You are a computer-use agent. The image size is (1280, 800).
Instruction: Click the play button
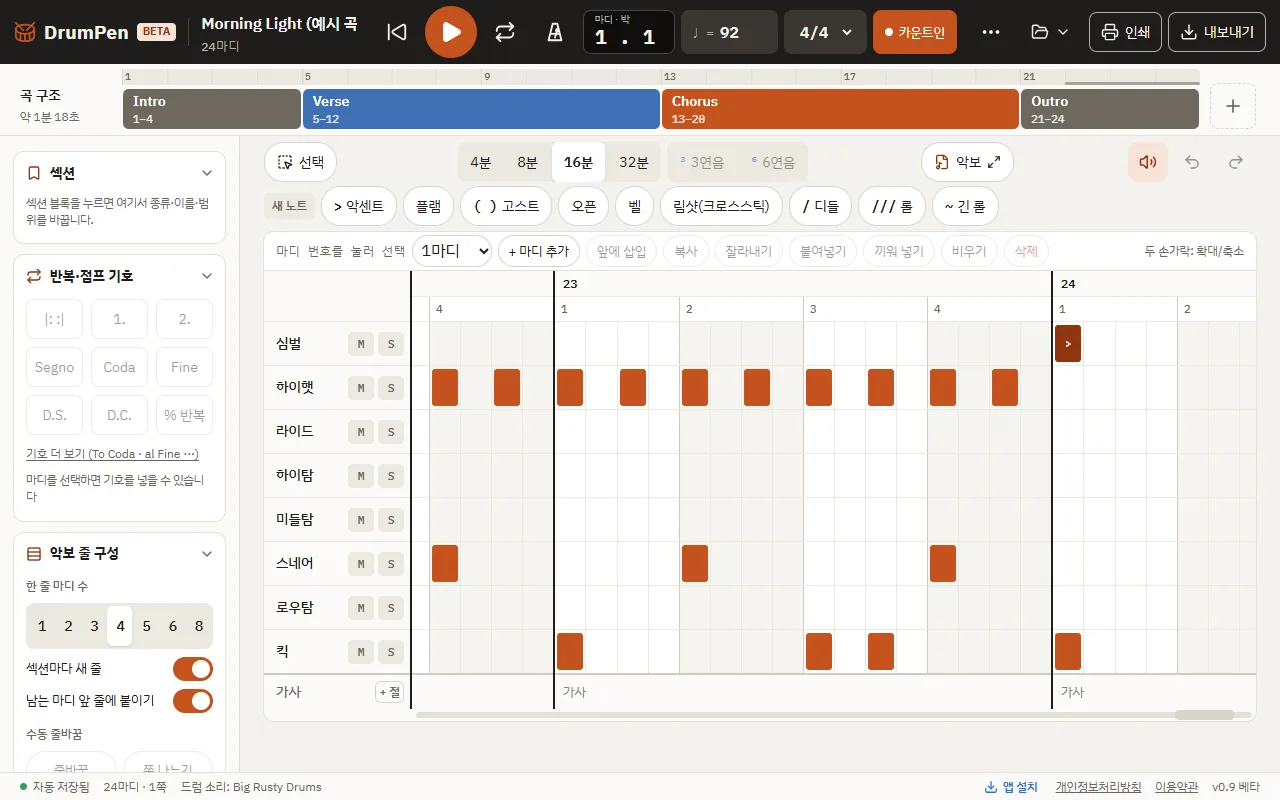(451, 32)
